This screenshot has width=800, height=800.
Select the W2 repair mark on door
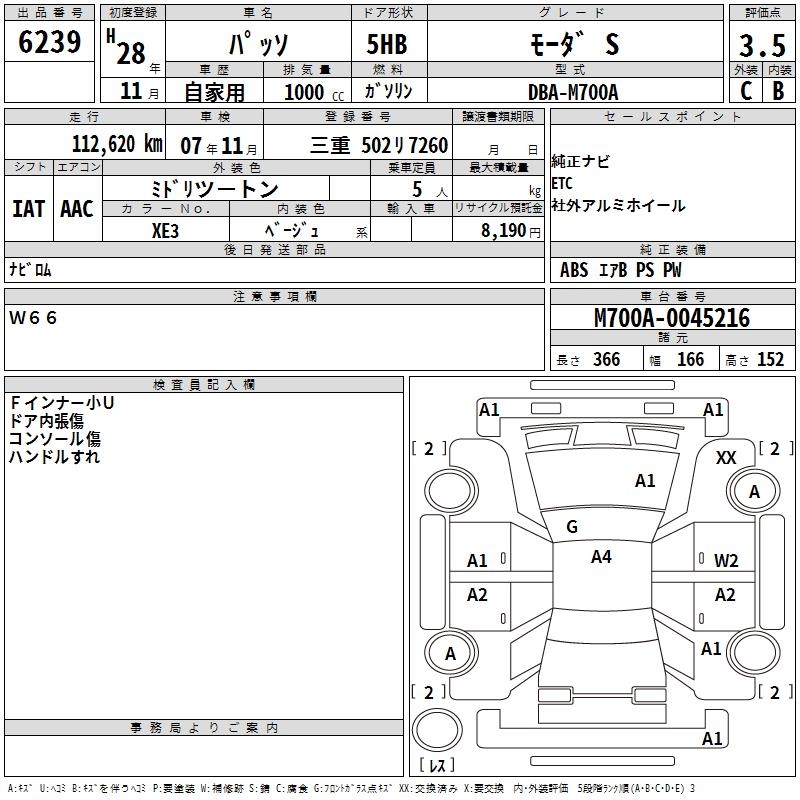pos(726,561)
